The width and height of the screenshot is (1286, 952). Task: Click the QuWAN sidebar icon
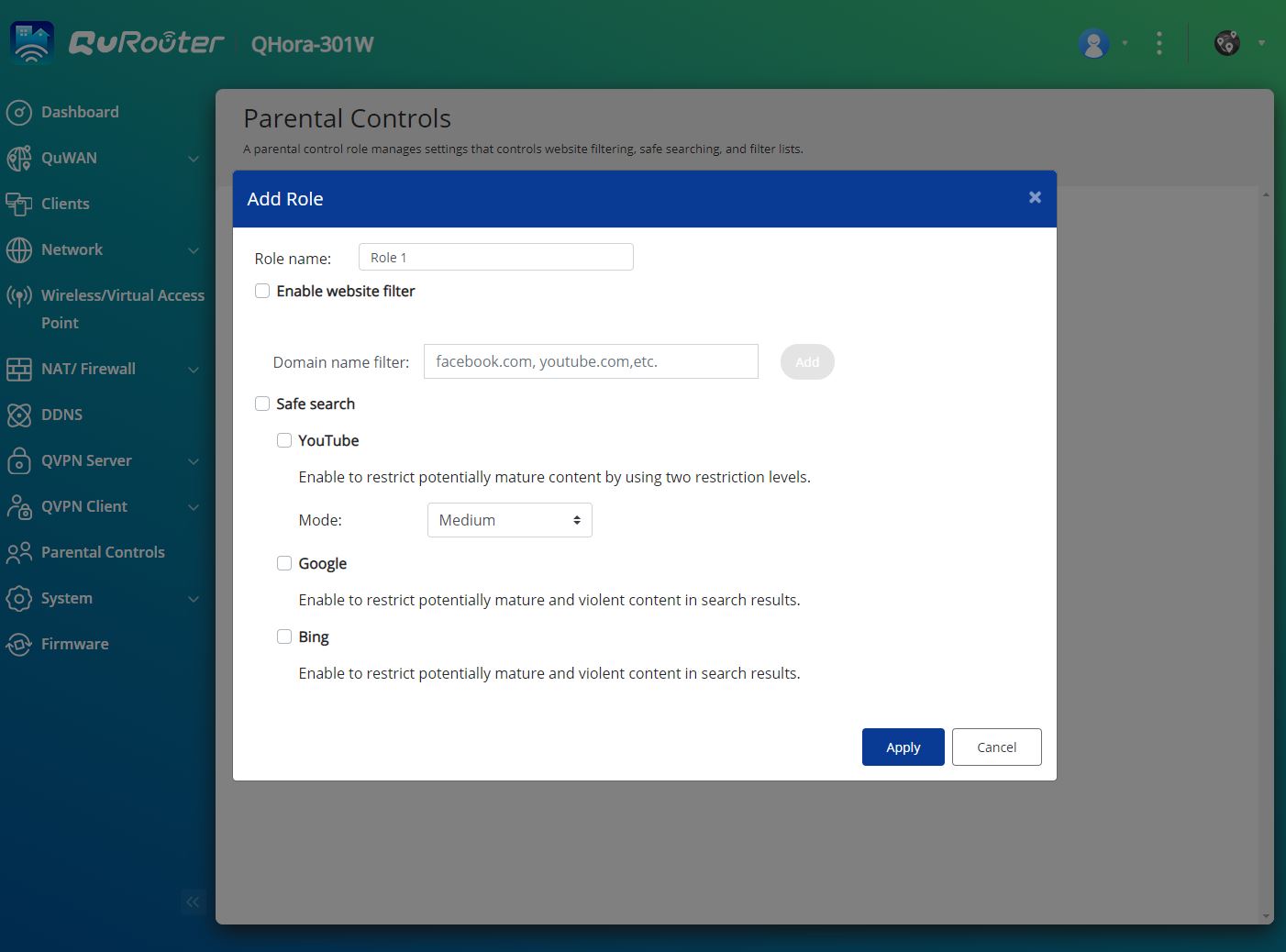[x=19, y=158]
